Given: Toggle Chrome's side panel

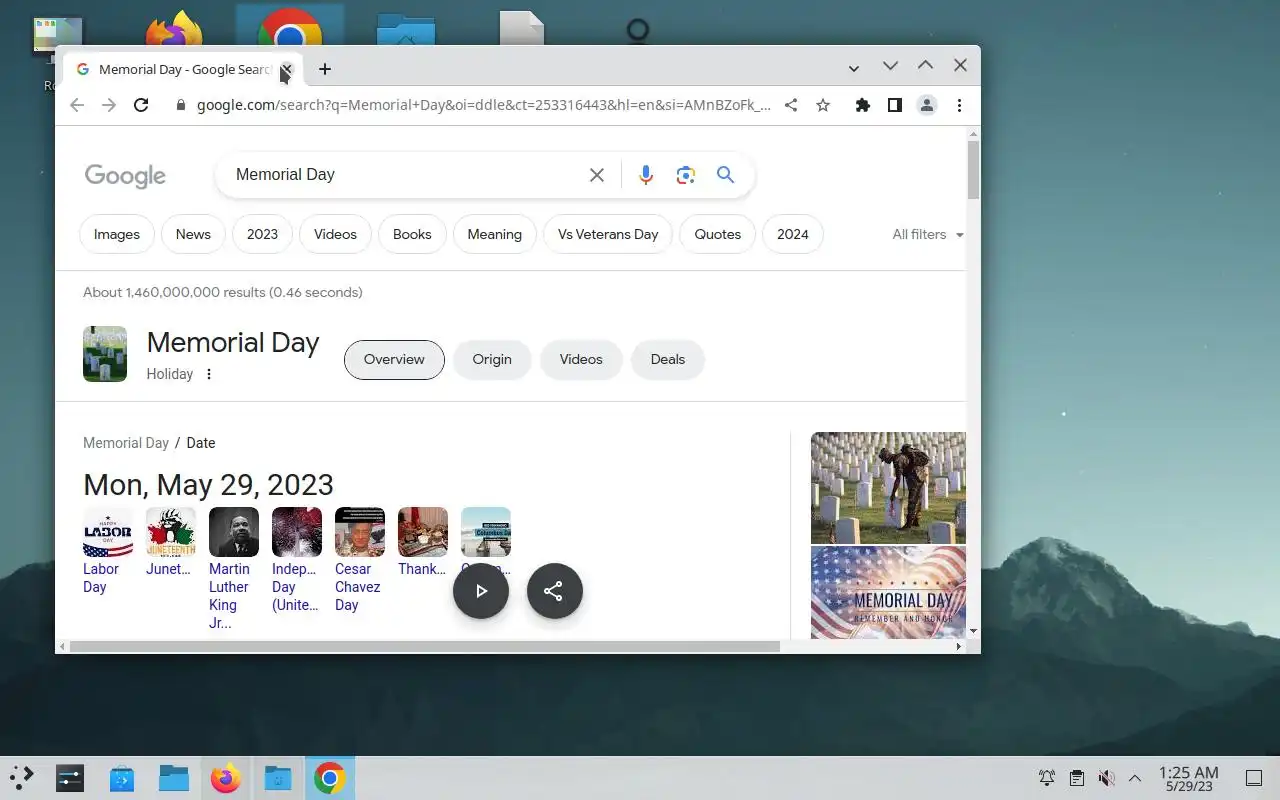Looking at the screenshot, I should [x=895, y=105].
